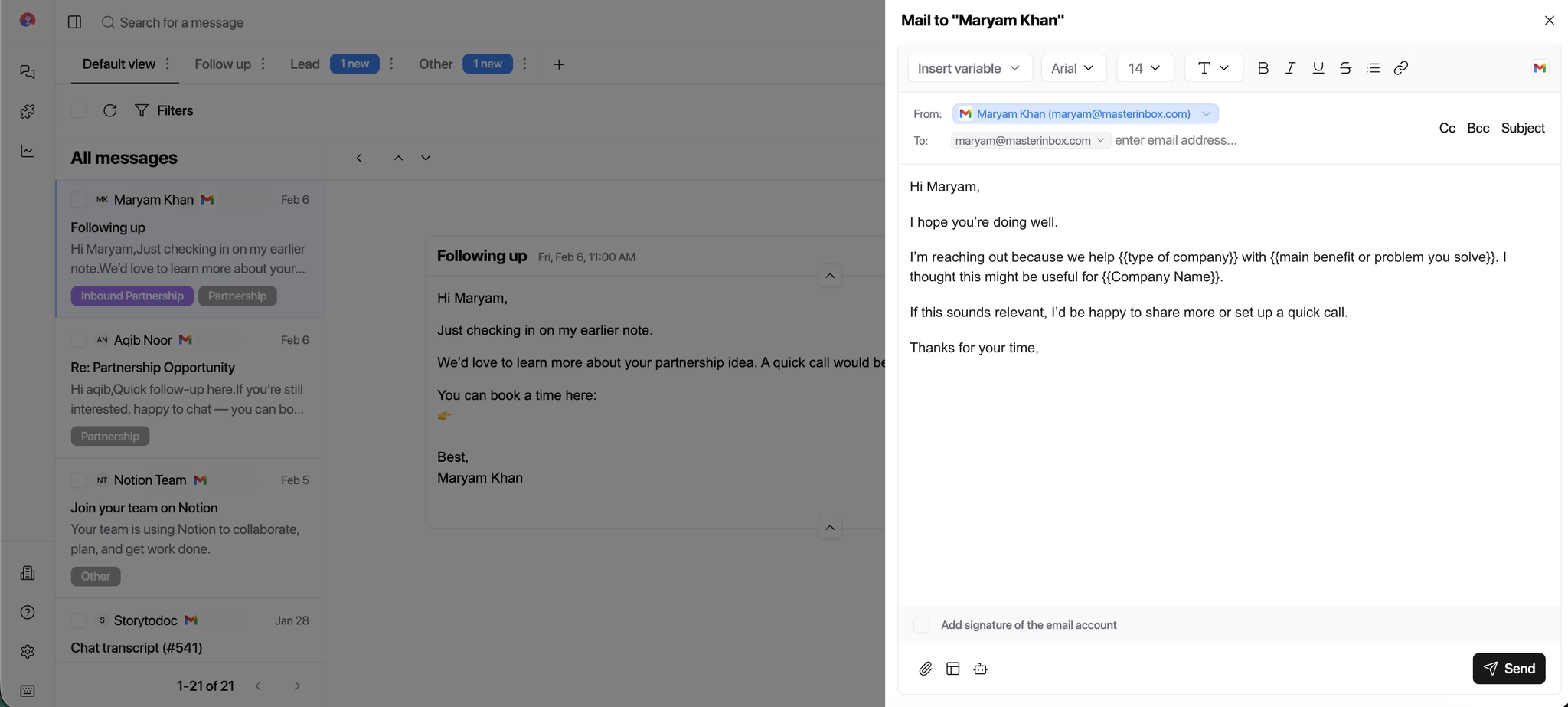Enable adding signature of the email account

(x=921, y=624)
